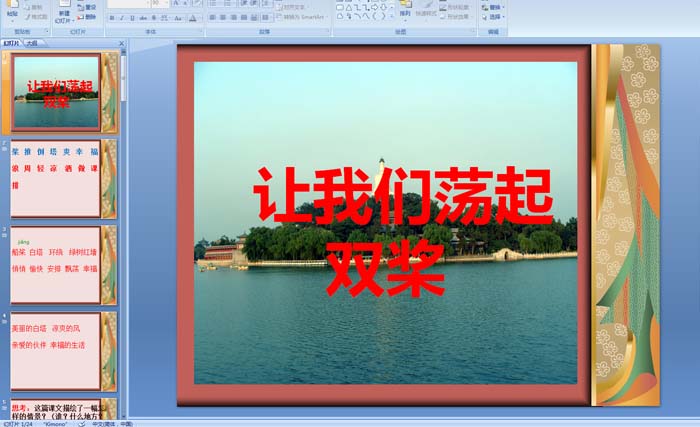
Task: Open the Arrange (排列) menu
Action: pos(405,11)
